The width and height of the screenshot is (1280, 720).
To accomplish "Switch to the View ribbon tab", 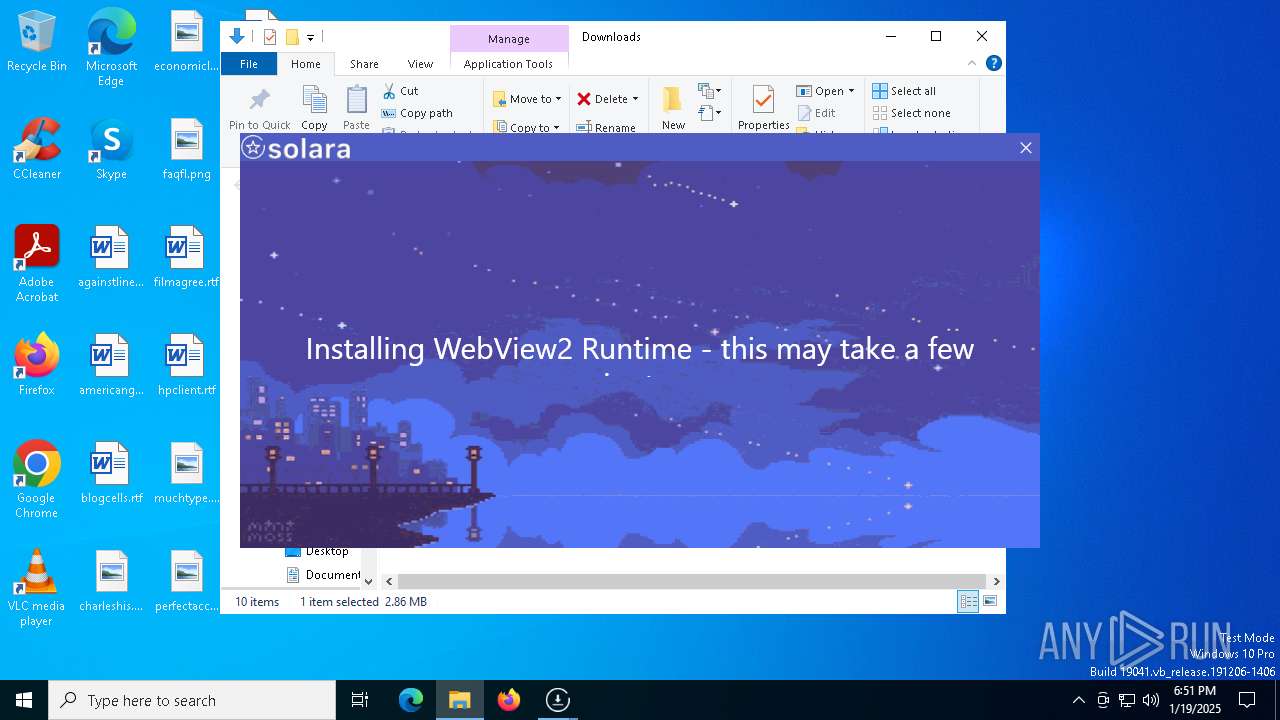I will tap(420, 64).
